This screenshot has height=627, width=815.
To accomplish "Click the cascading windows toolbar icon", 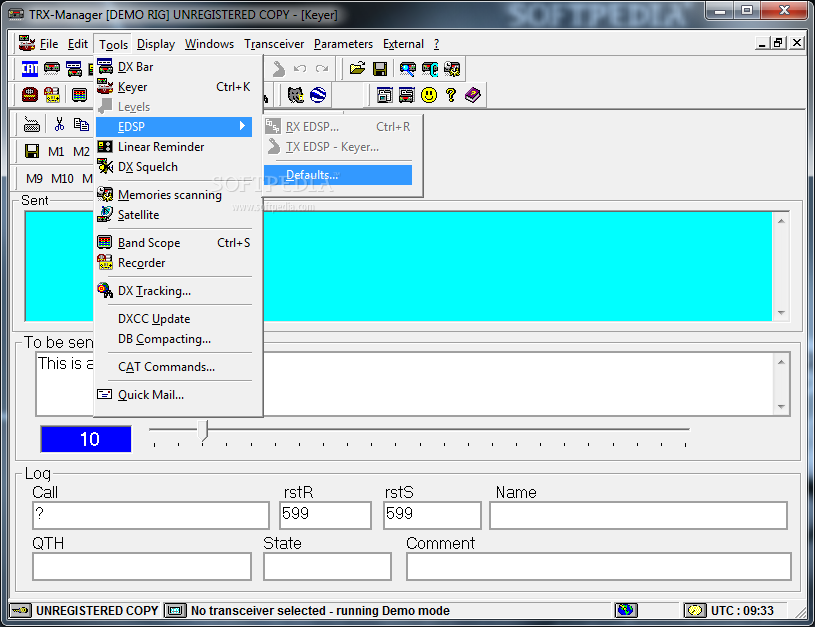I will click(x=385, y=95).
